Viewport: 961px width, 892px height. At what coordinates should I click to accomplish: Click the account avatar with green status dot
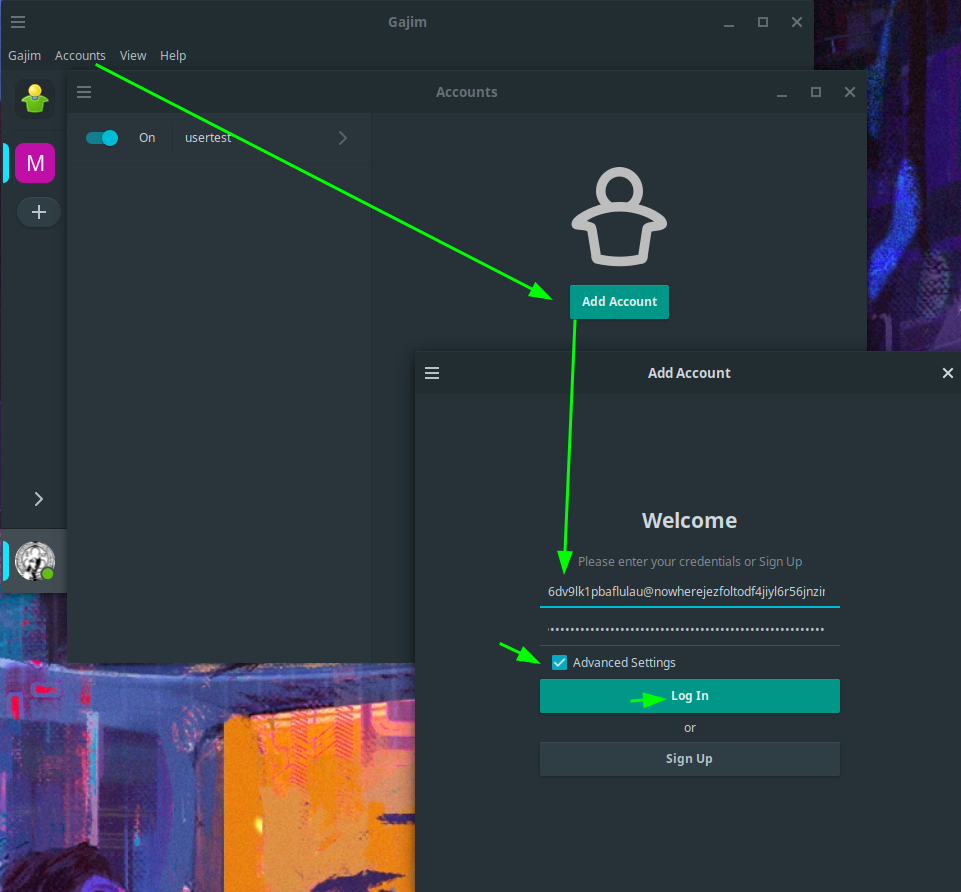35,561
